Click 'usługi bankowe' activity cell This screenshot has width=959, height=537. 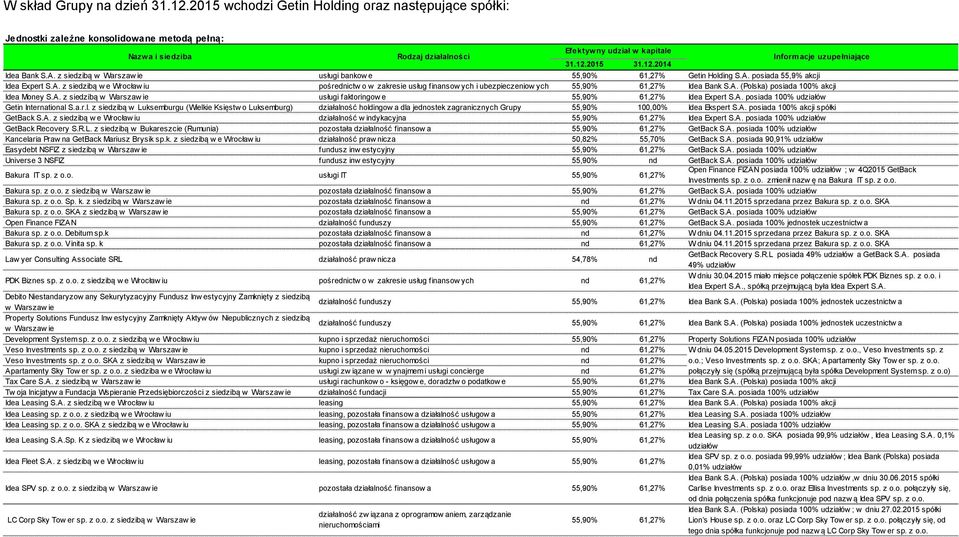(346, 76)
